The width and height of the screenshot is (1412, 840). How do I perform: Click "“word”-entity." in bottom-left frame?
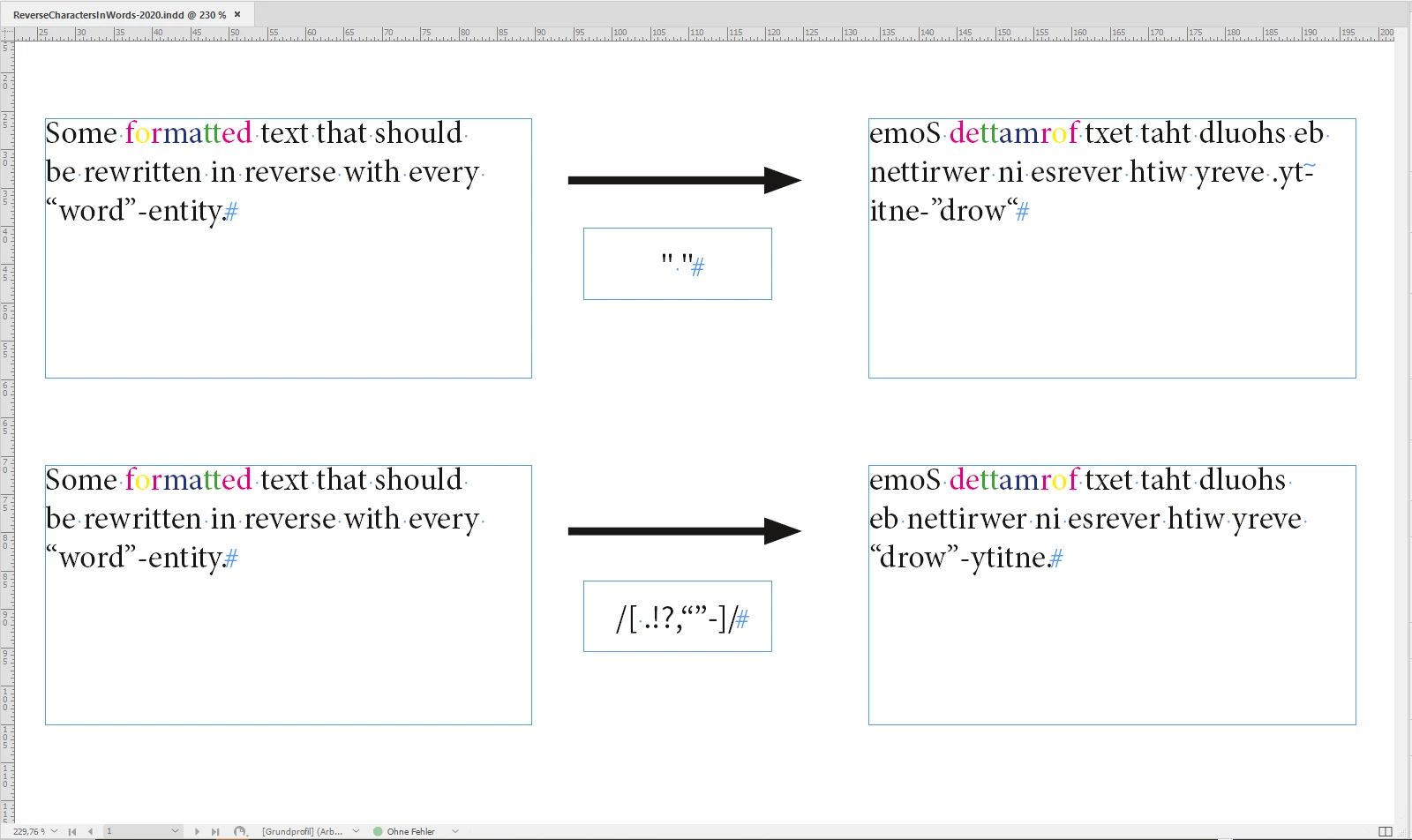[135, 558]
